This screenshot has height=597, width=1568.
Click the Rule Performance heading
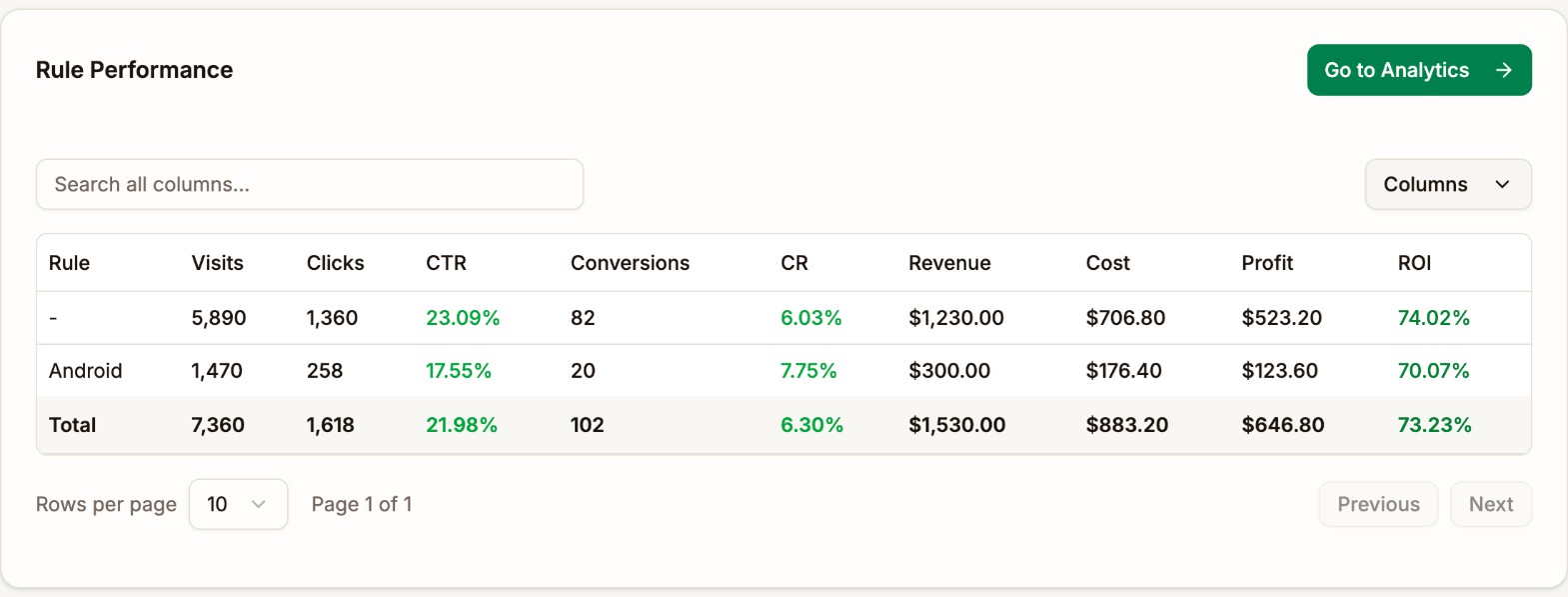pos(134,70)
